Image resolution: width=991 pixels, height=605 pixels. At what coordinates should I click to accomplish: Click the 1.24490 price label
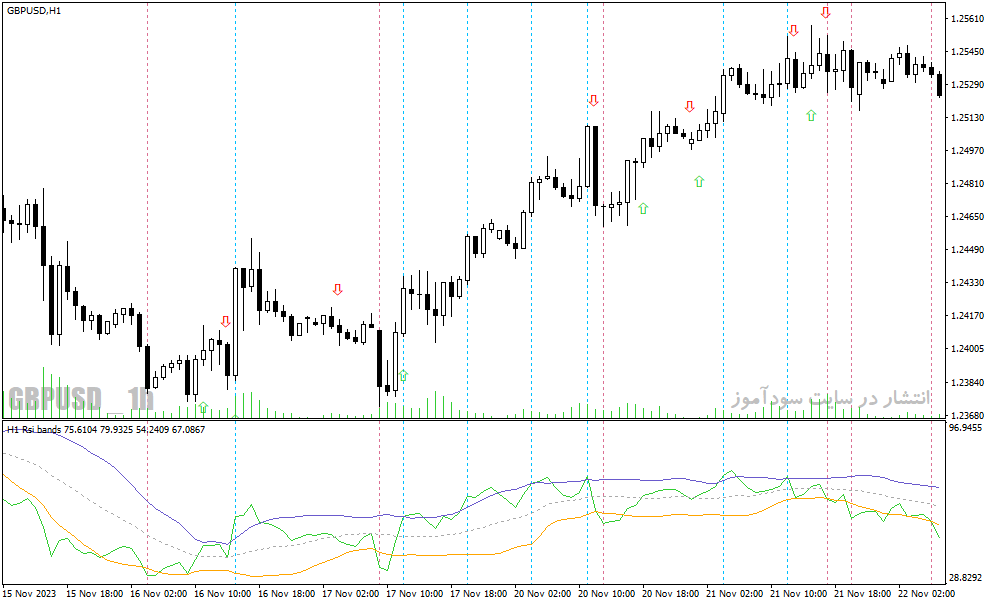pos(968,249)
